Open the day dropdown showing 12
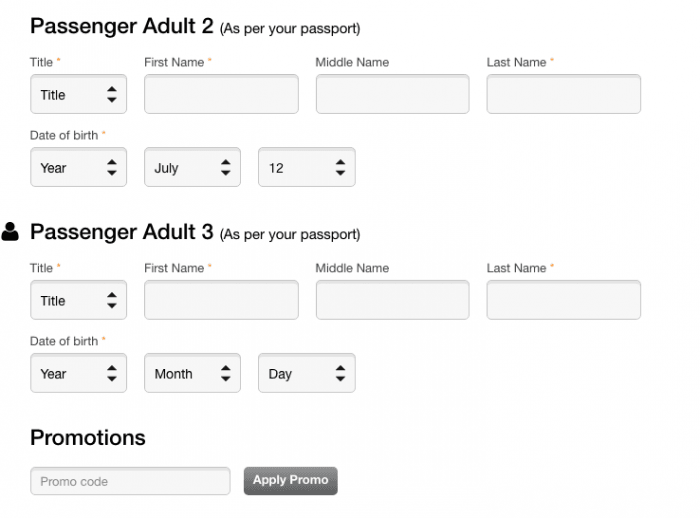 pos(306,168)
